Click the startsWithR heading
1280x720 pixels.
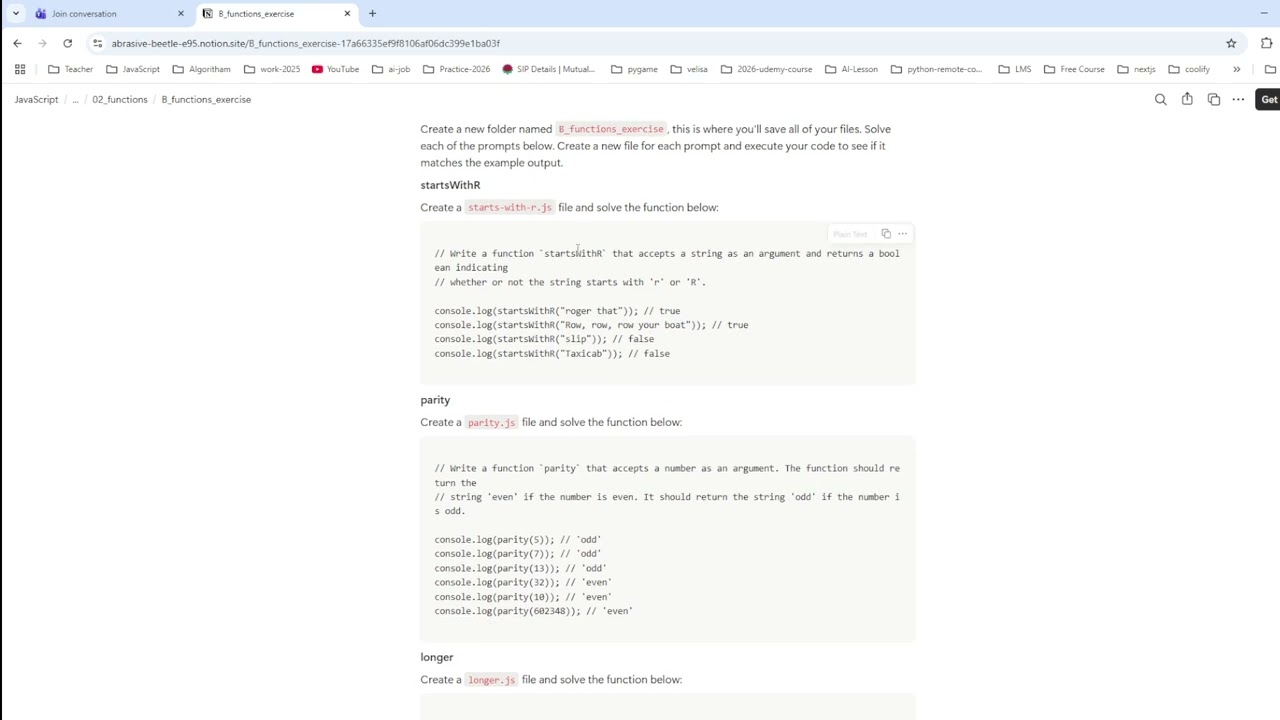(x=450, y=185)
